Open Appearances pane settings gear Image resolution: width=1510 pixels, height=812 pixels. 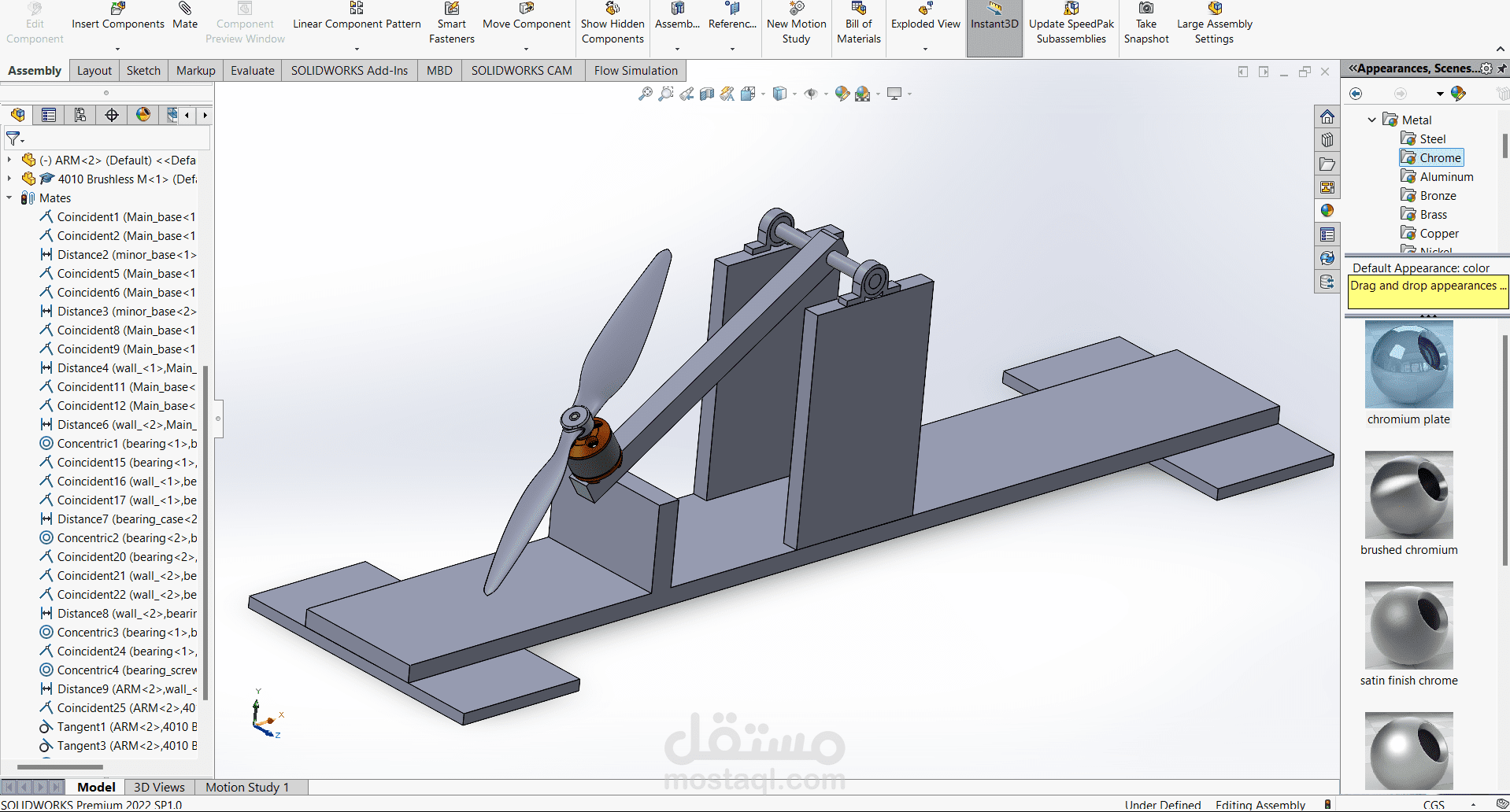1486,68
